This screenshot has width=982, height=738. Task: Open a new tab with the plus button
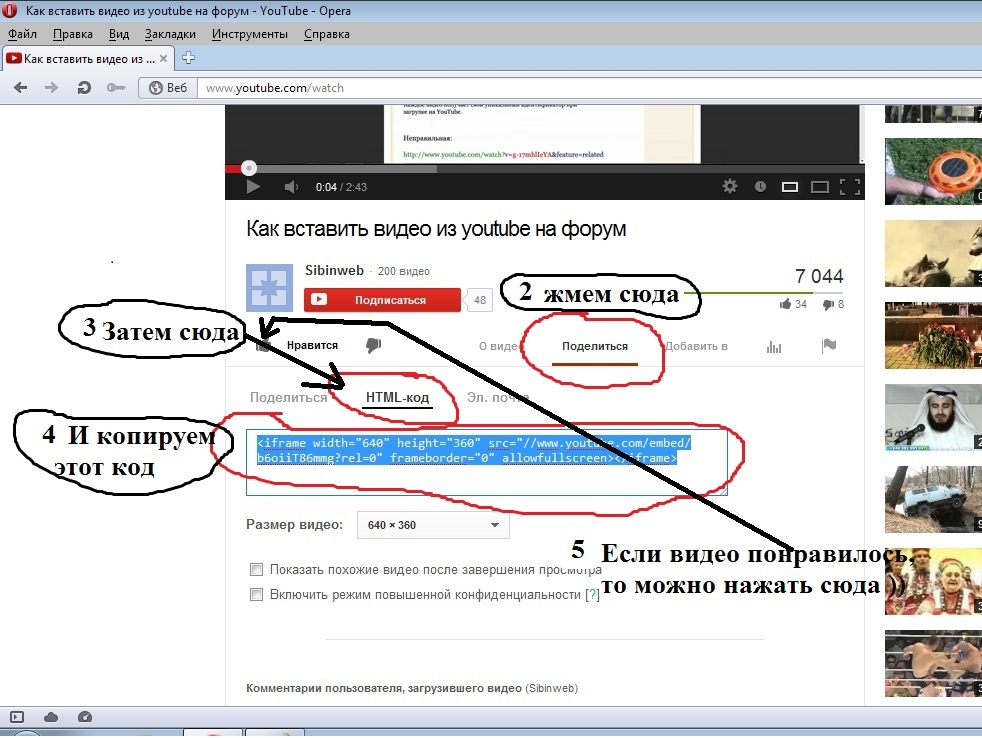click(x=188, y=58)
